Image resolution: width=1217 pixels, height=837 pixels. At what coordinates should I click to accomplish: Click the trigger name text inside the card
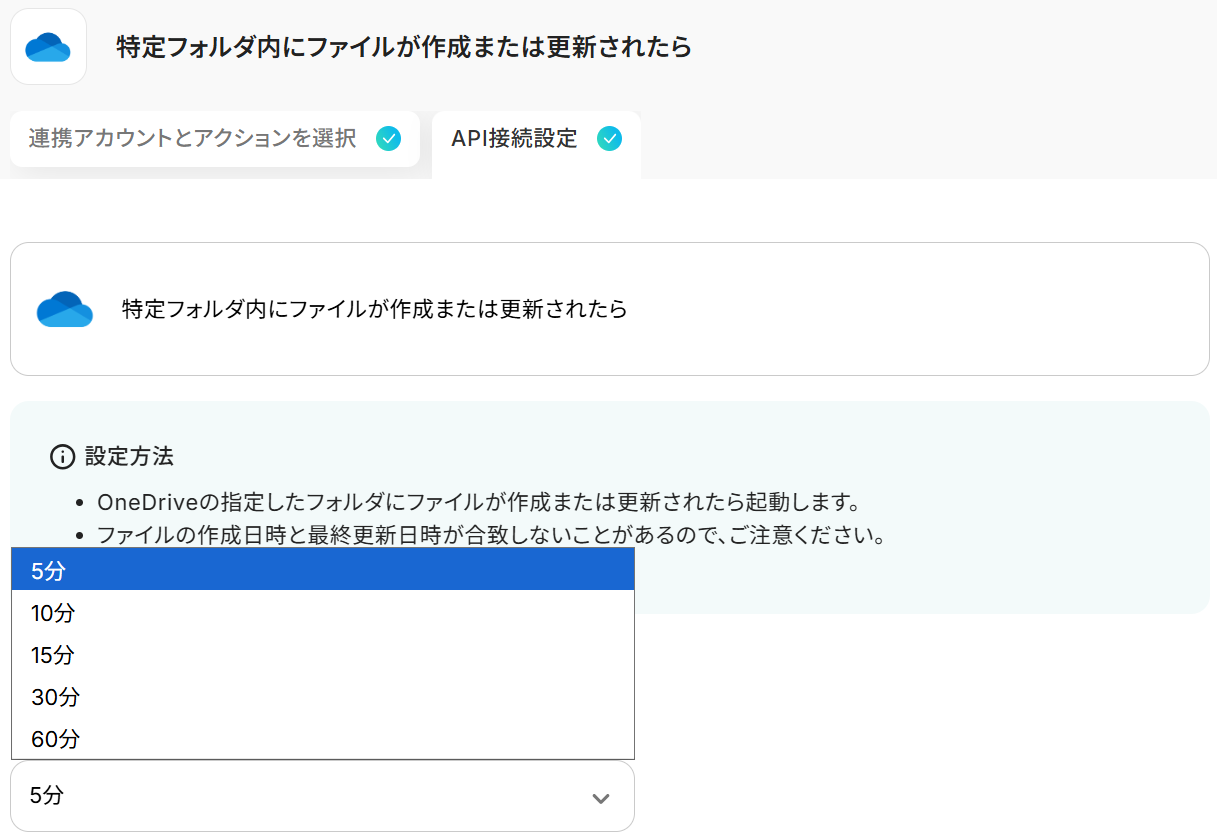tap(374, 309)
